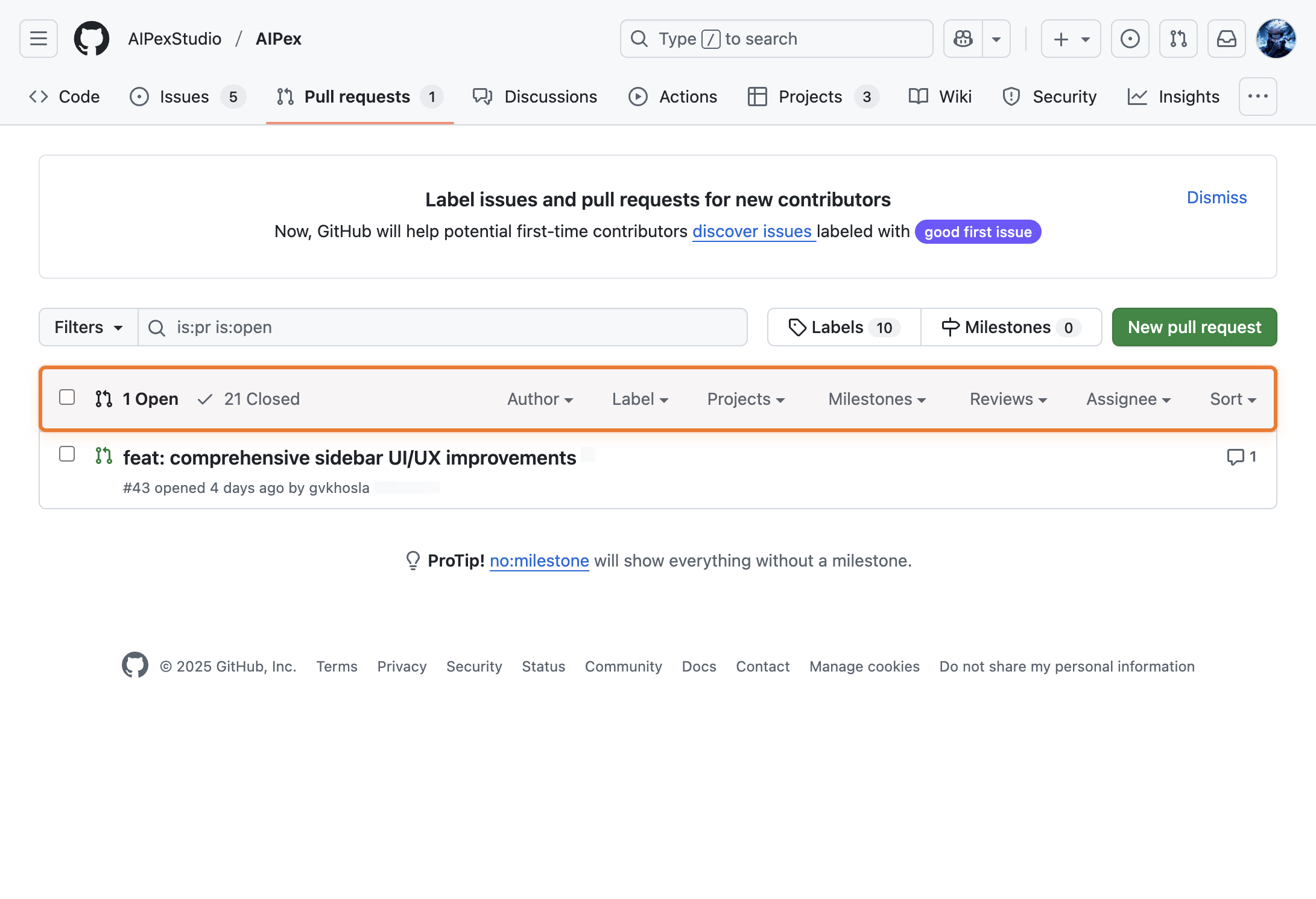Open the notifications inbox icon
Image resolution: width=1316 pixels, height=899 pixels.
click(x=1226, y=38)
